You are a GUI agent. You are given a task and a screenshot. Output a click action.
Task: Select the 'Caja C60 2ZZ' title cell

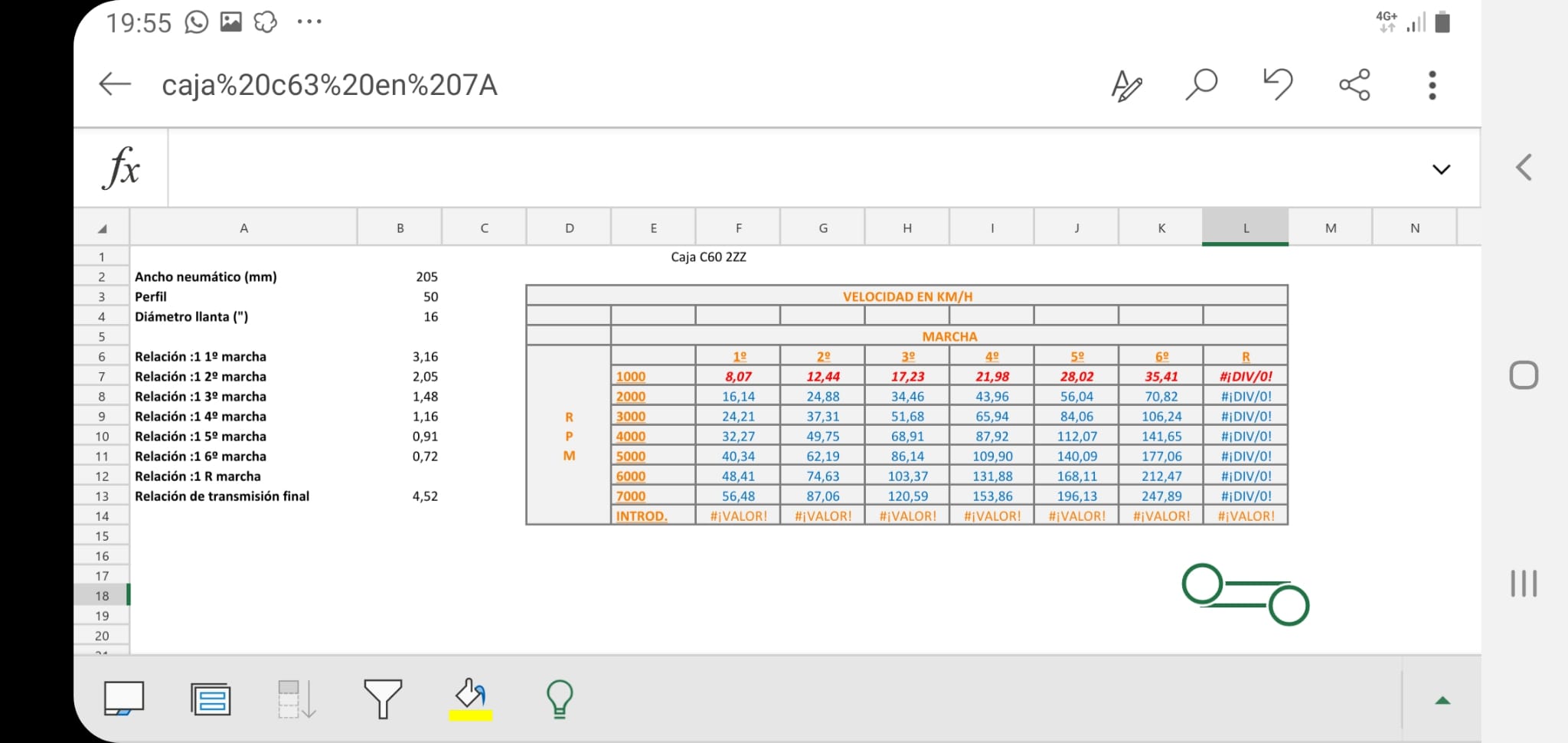708,257
